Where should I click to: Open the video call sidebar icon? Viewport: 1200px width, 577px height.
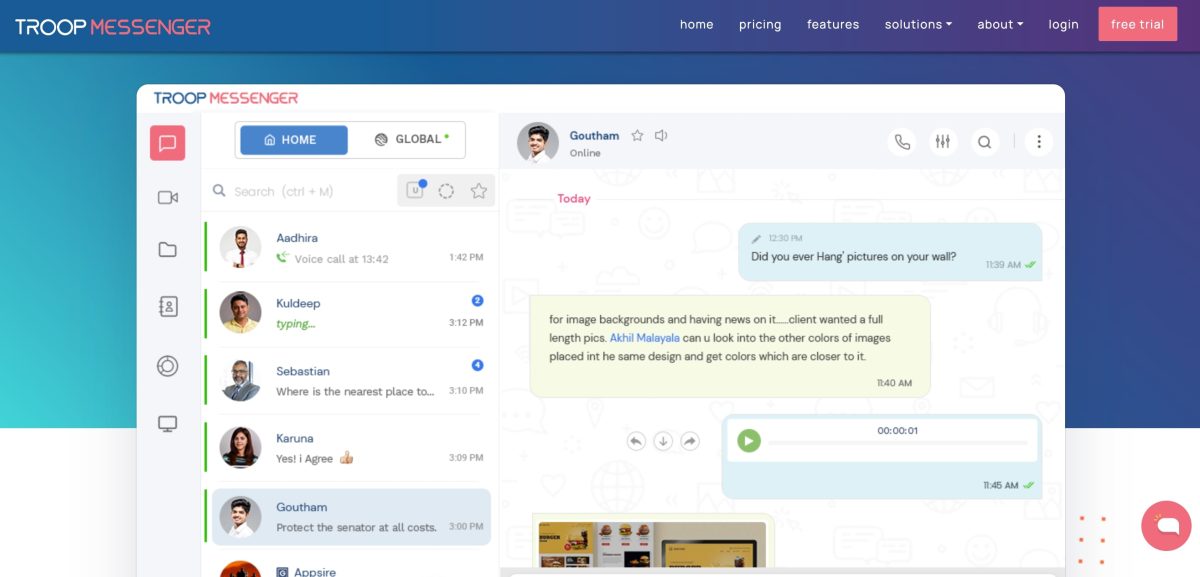[x=167, y=197]
